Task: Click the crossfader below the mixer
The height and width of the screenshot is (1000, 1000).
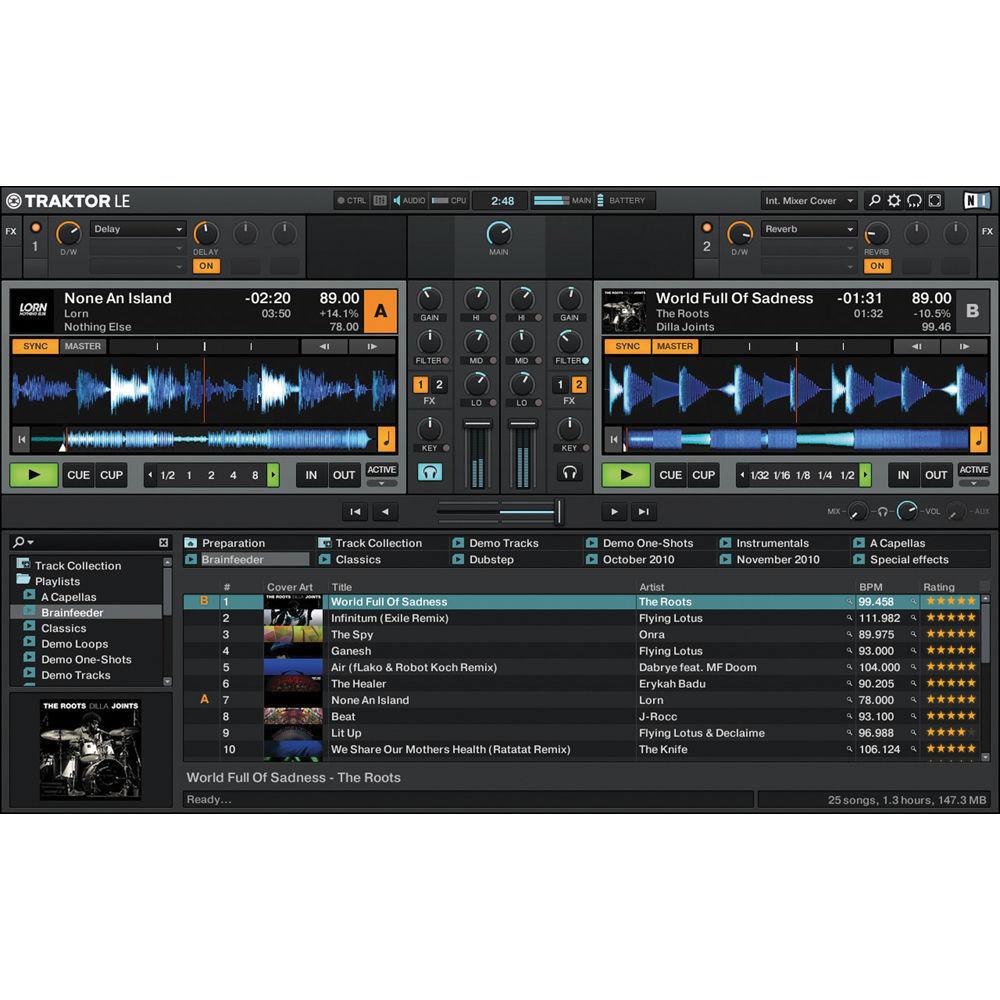Action: pyautogui.click(x=500, y=511)
